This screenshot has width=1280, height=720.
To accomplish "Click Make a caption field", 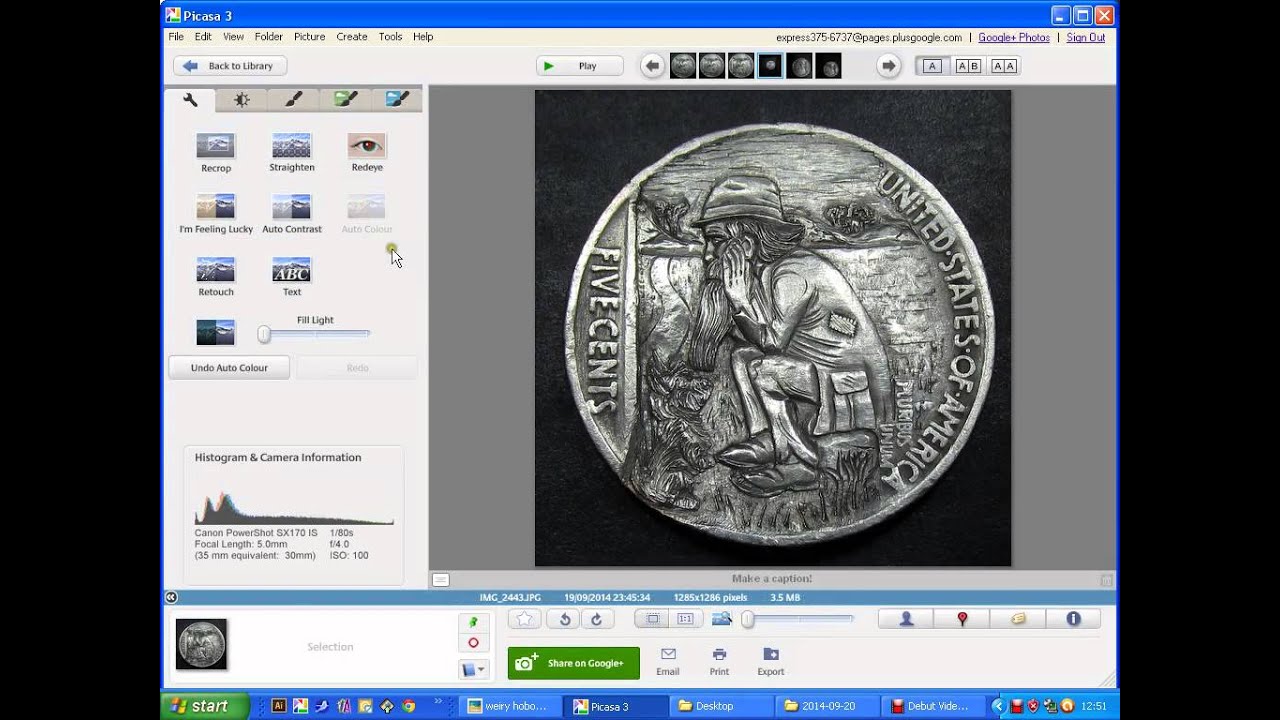I will [771, 578].
